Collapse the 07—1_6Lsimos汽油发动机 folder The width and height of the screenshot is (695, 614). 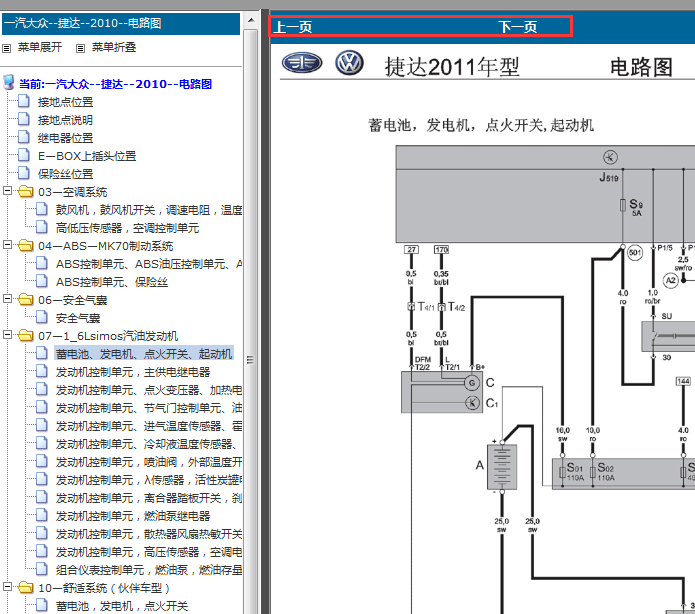[x=7, y=335]
